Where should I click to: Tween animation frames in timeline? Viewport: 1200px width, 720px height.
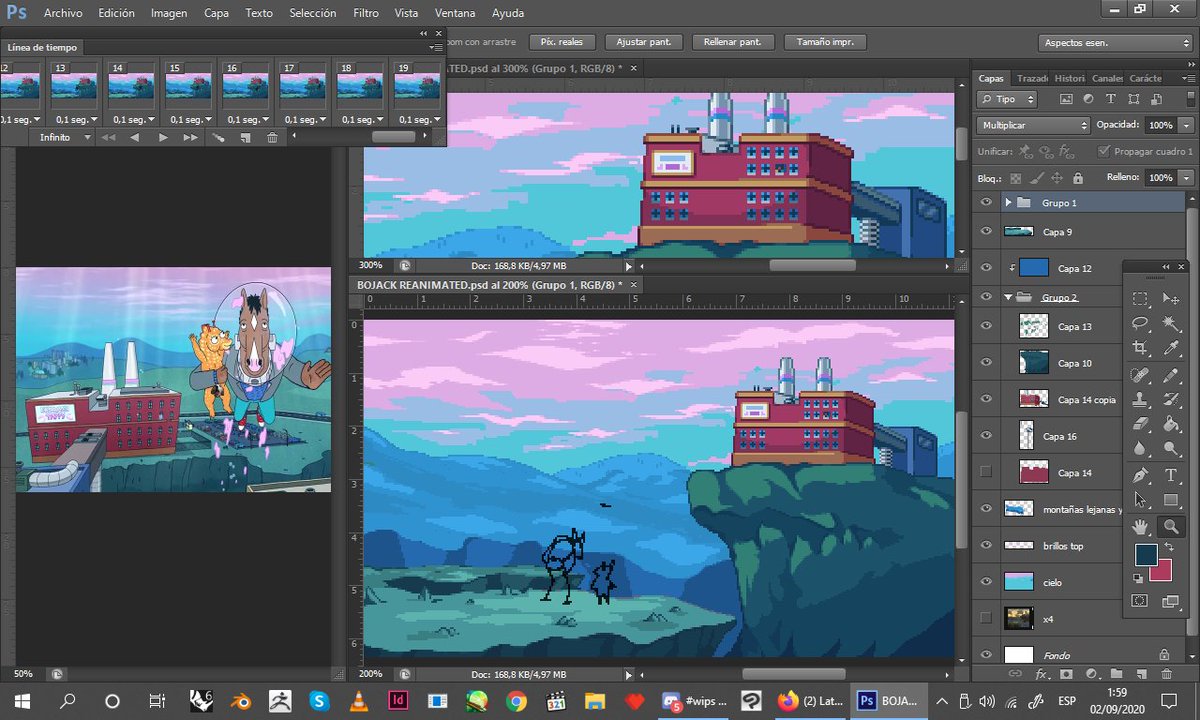click(217, 137)
